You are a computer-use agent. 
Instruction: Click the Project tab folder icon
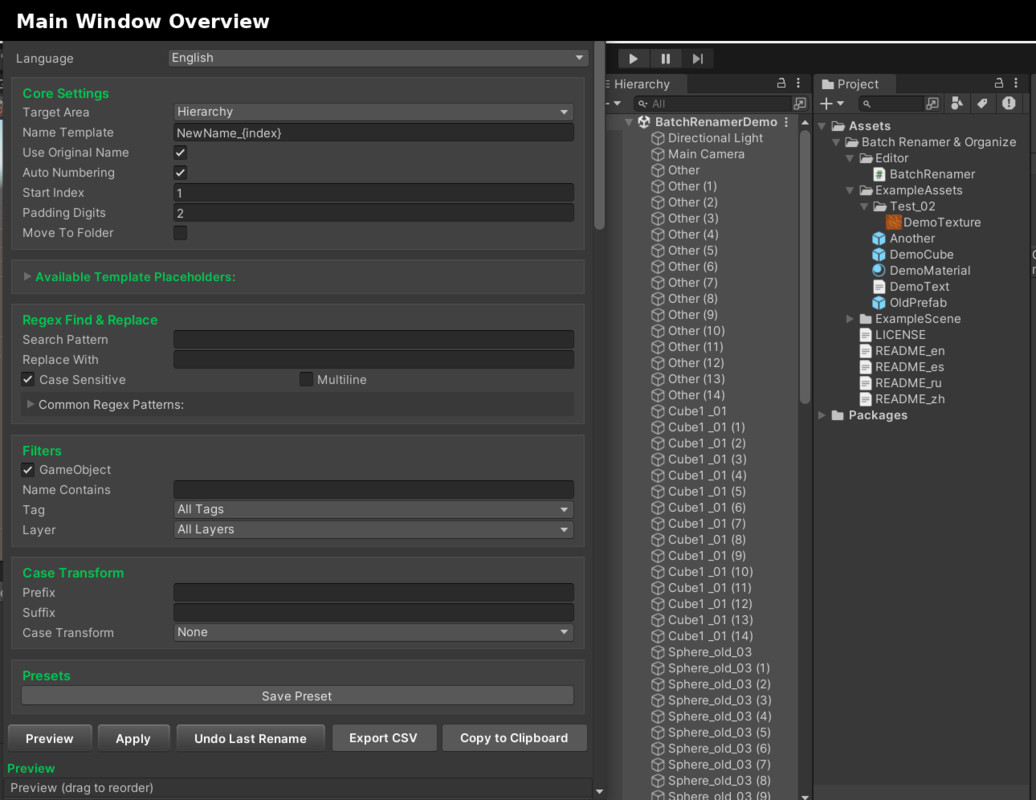(828, 84)
